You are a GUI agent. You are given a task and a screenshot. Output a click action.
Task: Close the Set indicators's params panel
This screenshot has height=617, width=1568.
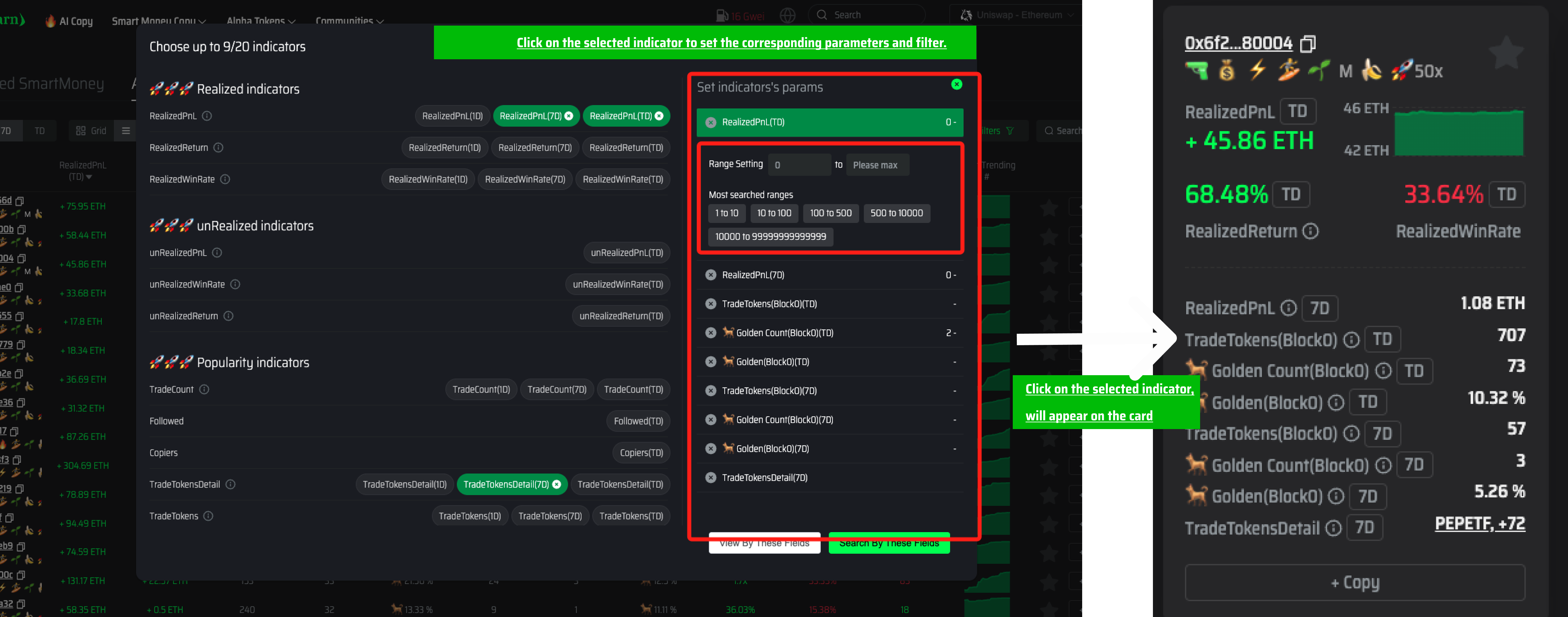(957, 85)
